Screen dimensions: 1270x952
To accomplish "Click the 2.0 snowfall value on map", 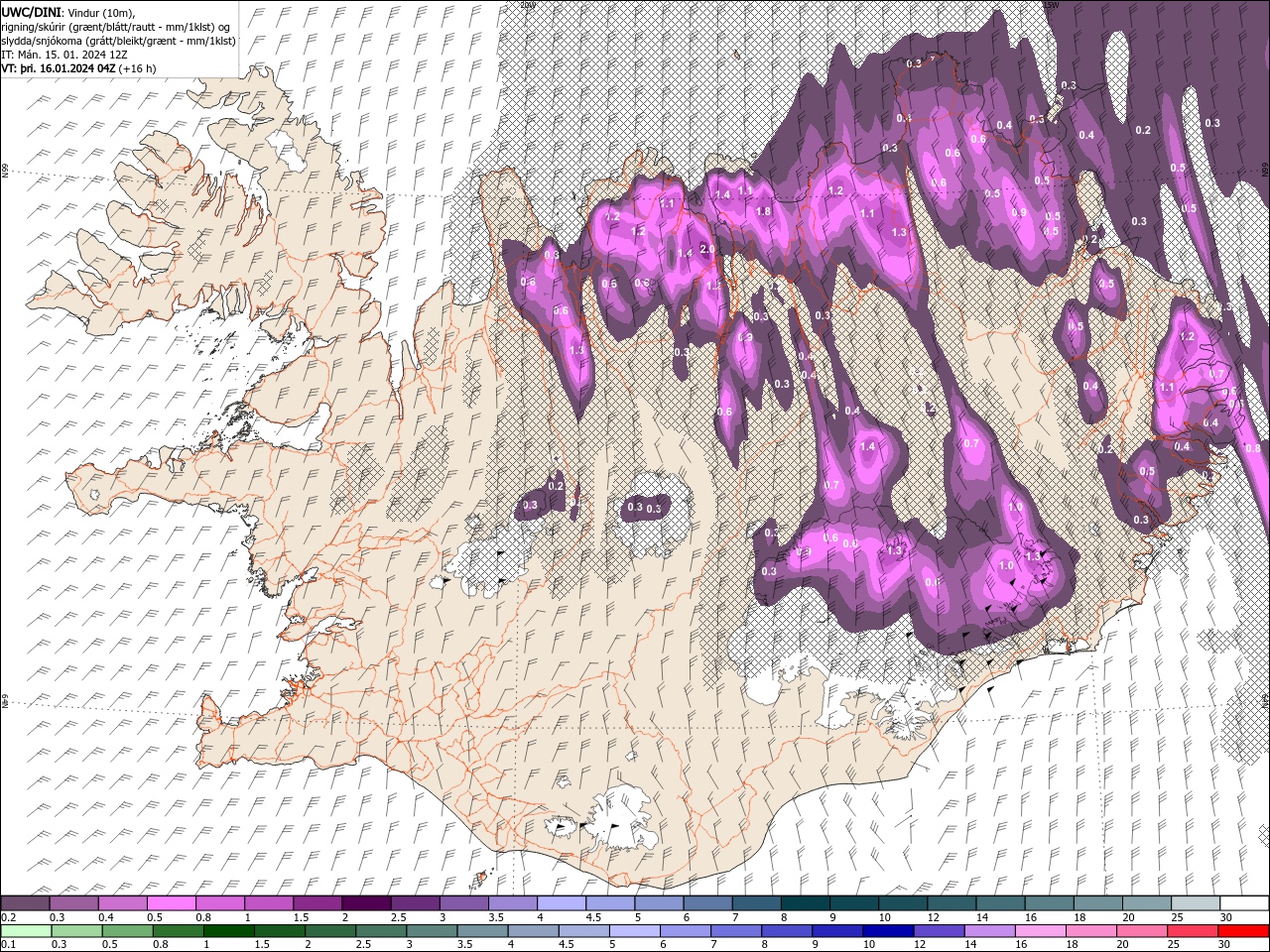I will [x=707, y=249].
